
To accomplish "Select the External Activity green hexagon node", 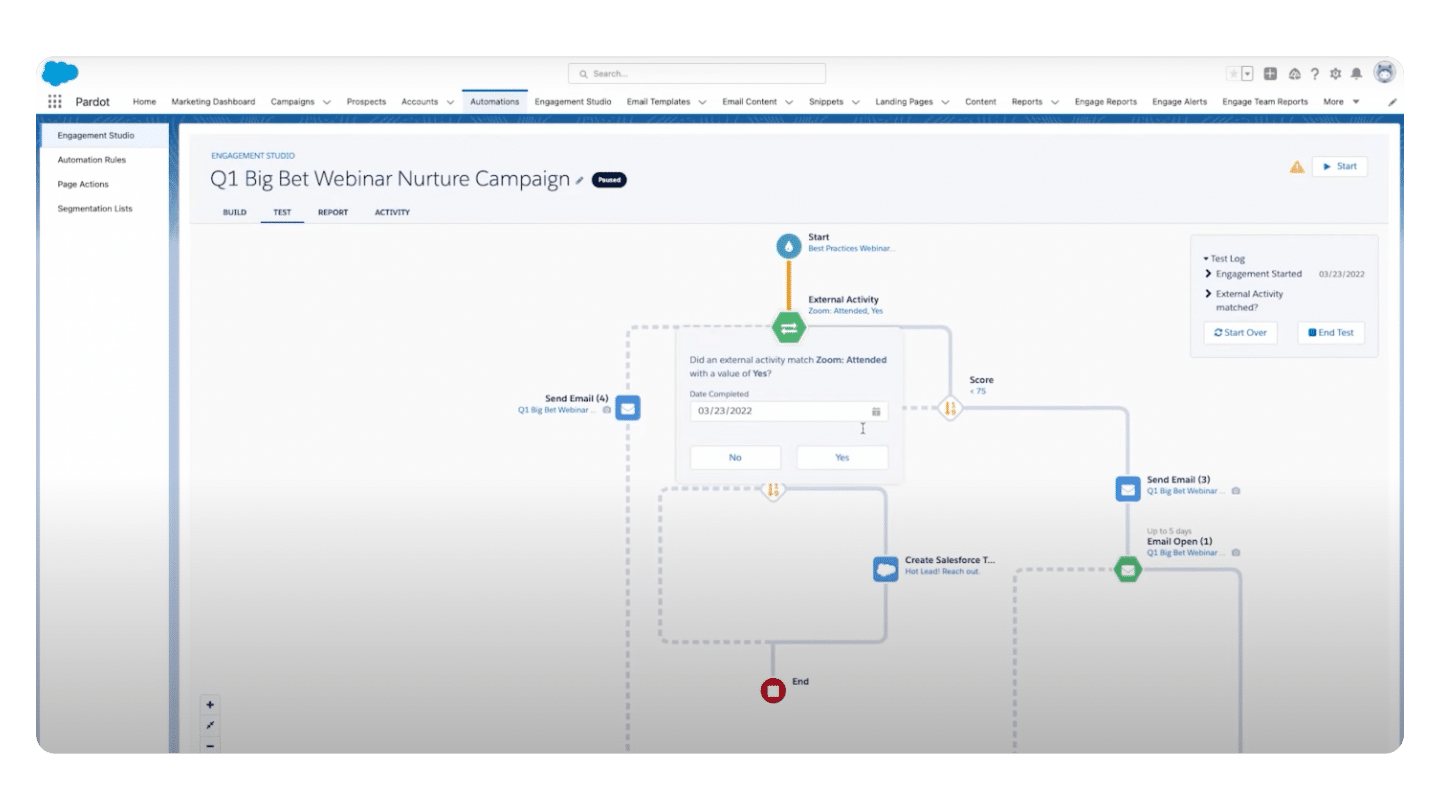I will [x=788, y=327].
